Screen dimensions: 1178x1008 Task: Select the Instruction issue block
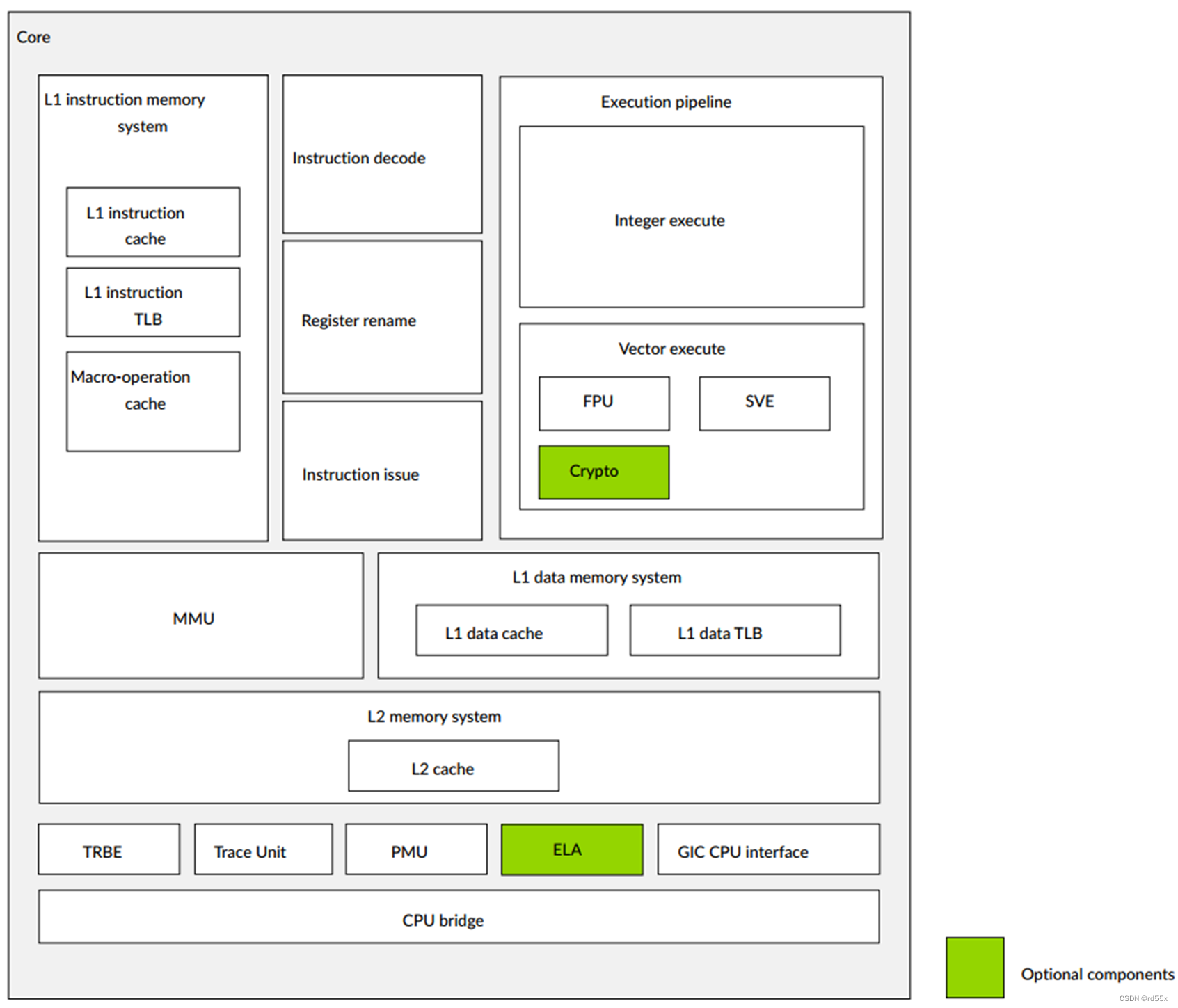coord(382,474)
